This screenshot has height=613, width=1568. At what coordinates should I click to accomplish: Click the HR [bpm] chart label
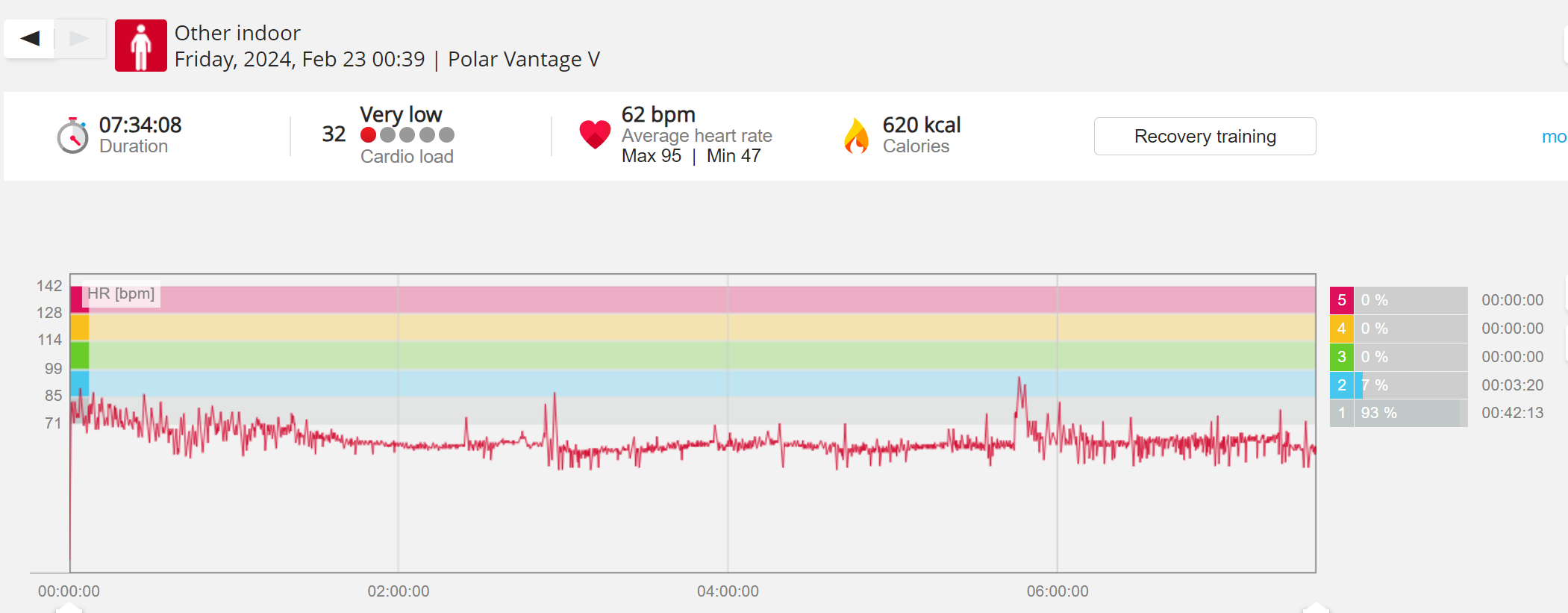[x=121, y=293]
